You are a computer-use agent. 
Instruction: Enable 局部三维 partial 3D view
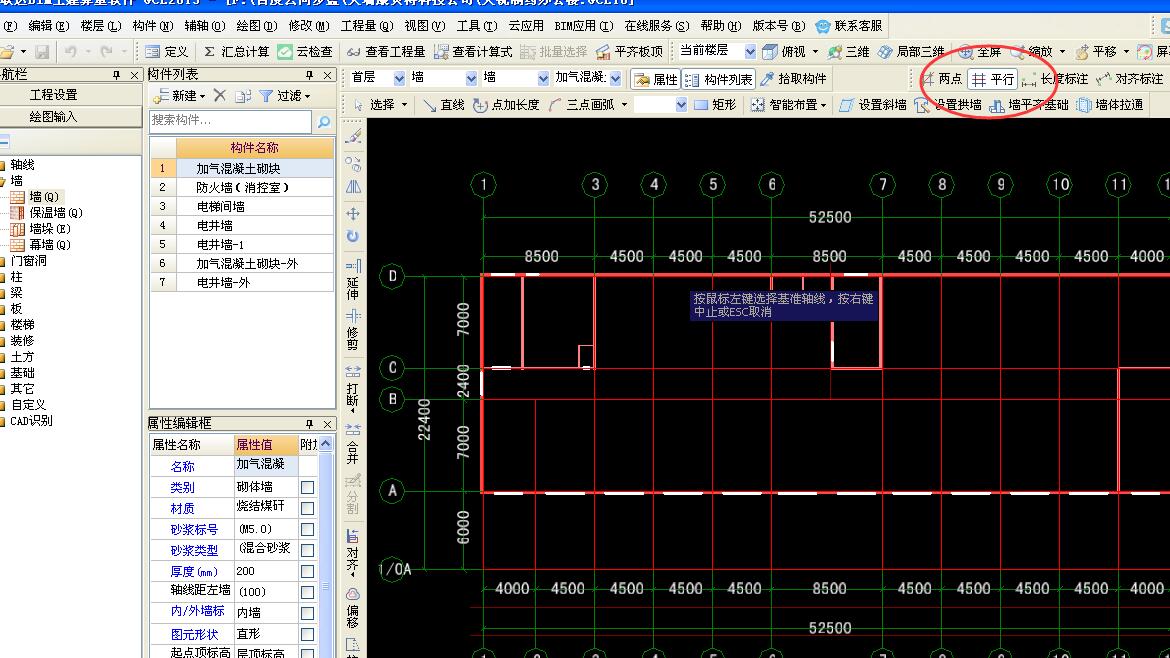912,51
